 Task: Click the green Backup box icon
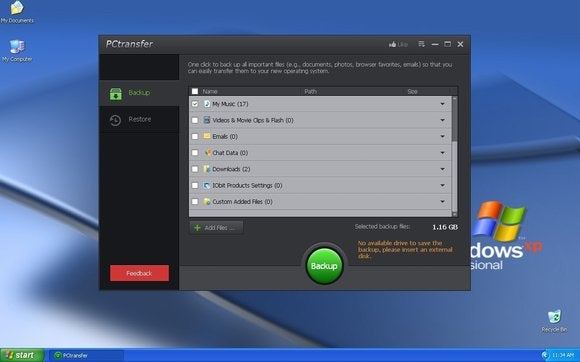pos(116,94)
